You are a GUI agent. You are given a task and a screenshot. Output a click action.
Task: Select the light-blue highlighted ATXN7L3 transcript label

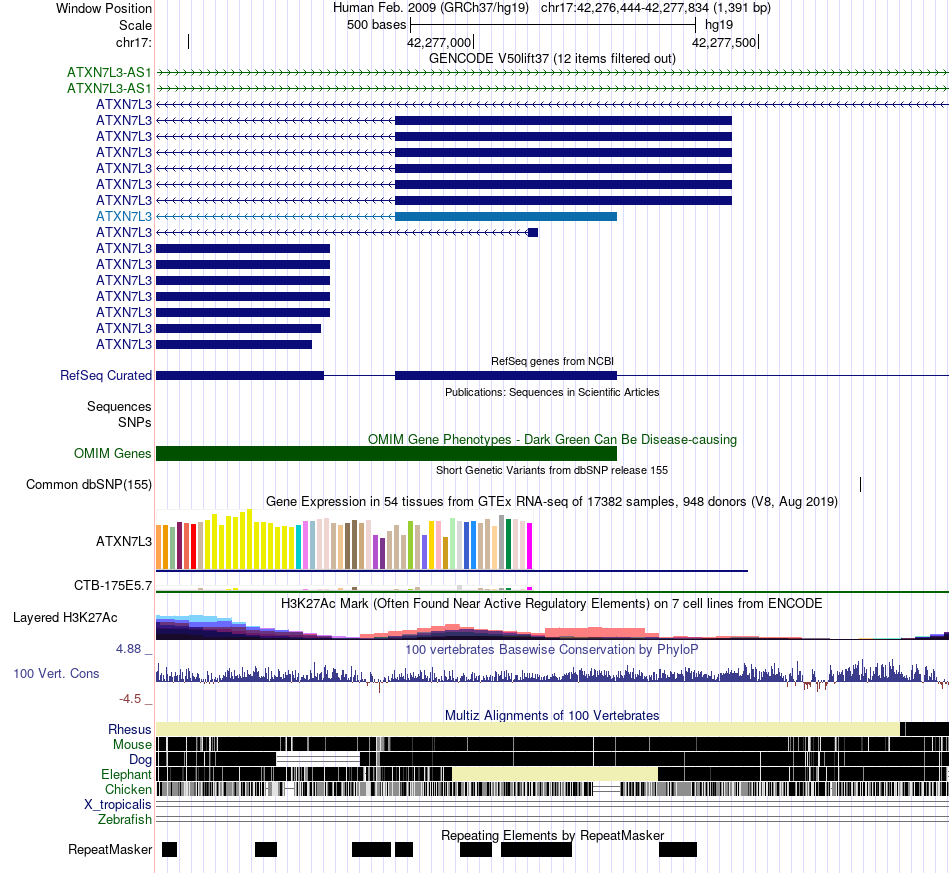pyautogui.click(x=124, y=216)
